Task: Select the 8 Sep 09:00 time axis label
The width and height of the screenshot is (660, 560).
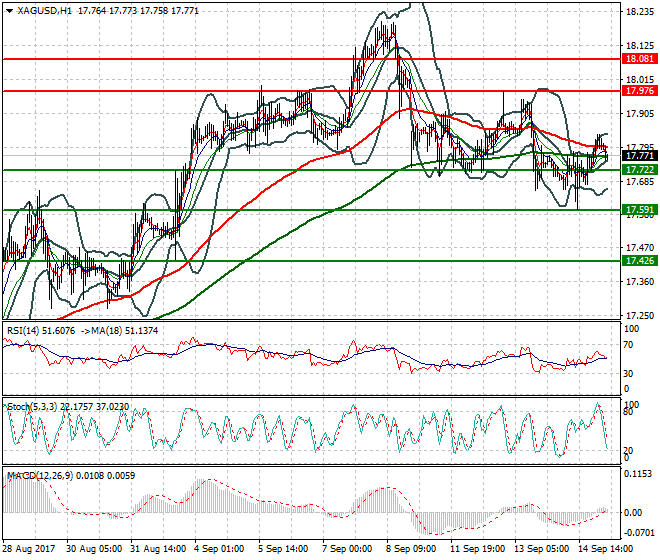Action: 411,549
